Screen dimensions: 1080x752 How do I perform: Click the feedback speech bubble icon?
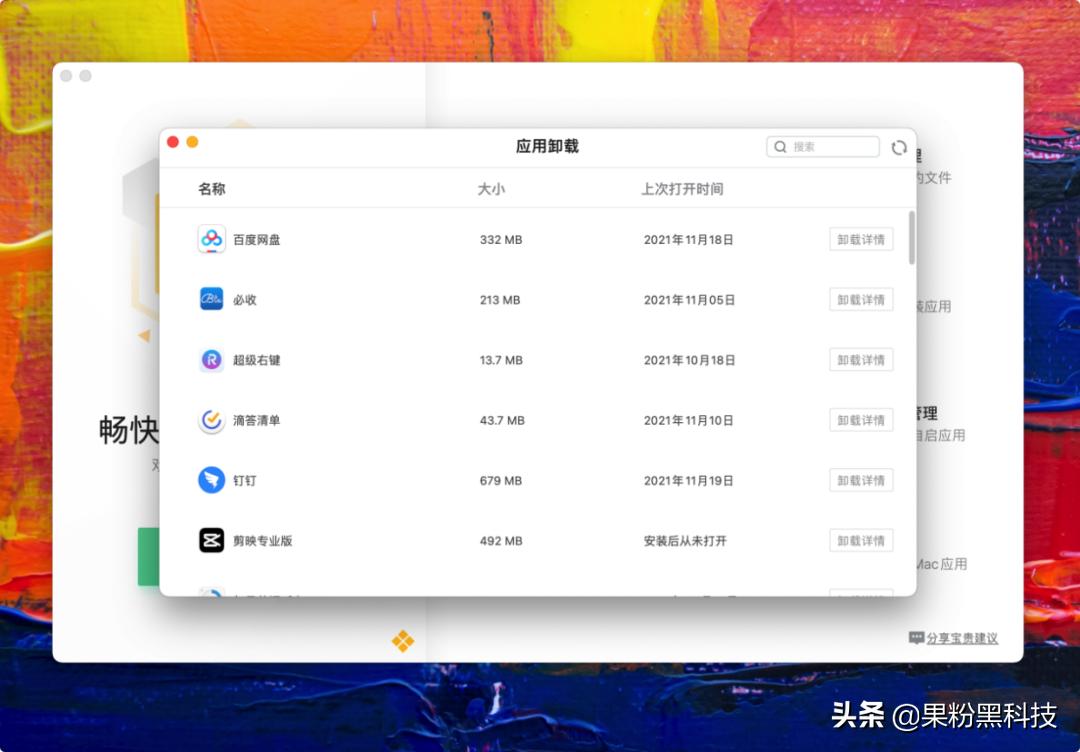coord(916,637)
